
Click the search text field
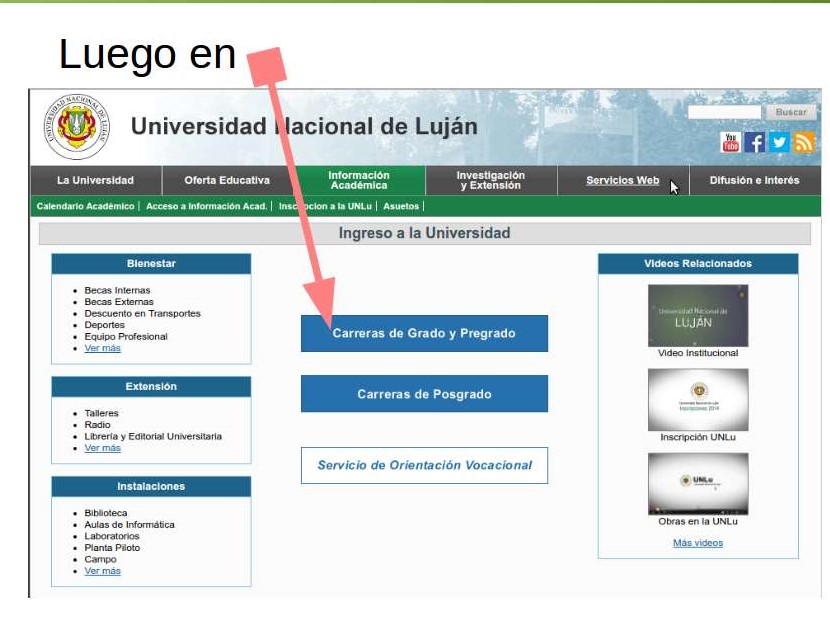725,112
